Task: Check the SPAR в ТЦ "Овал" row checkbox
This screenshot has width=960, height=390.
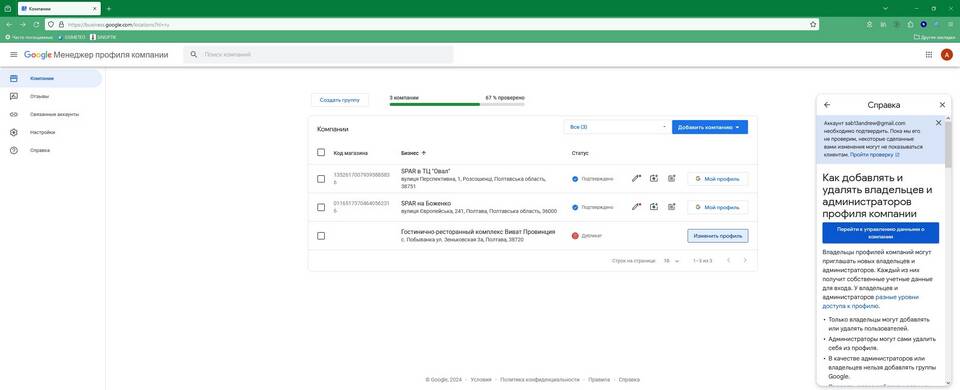Action: tap(321, 179)
